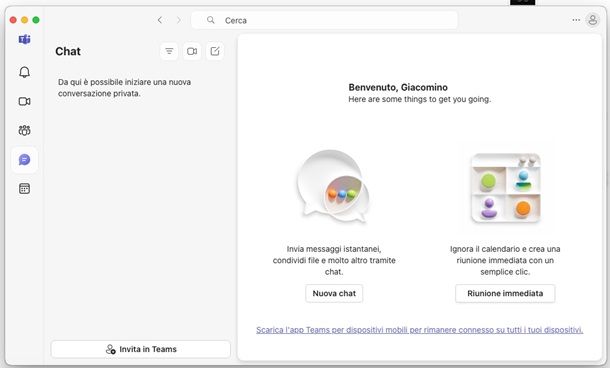This screenshot has width=610, height=368.
Task: Go forward with the right arrow
Action: [179, 20]
